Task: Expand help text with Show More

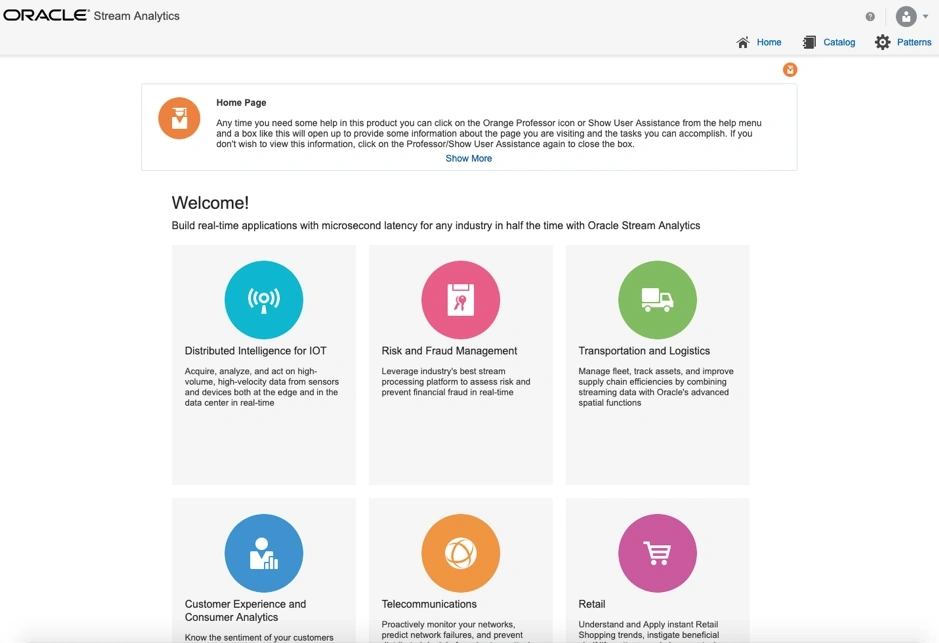Action: pos(468,159)
